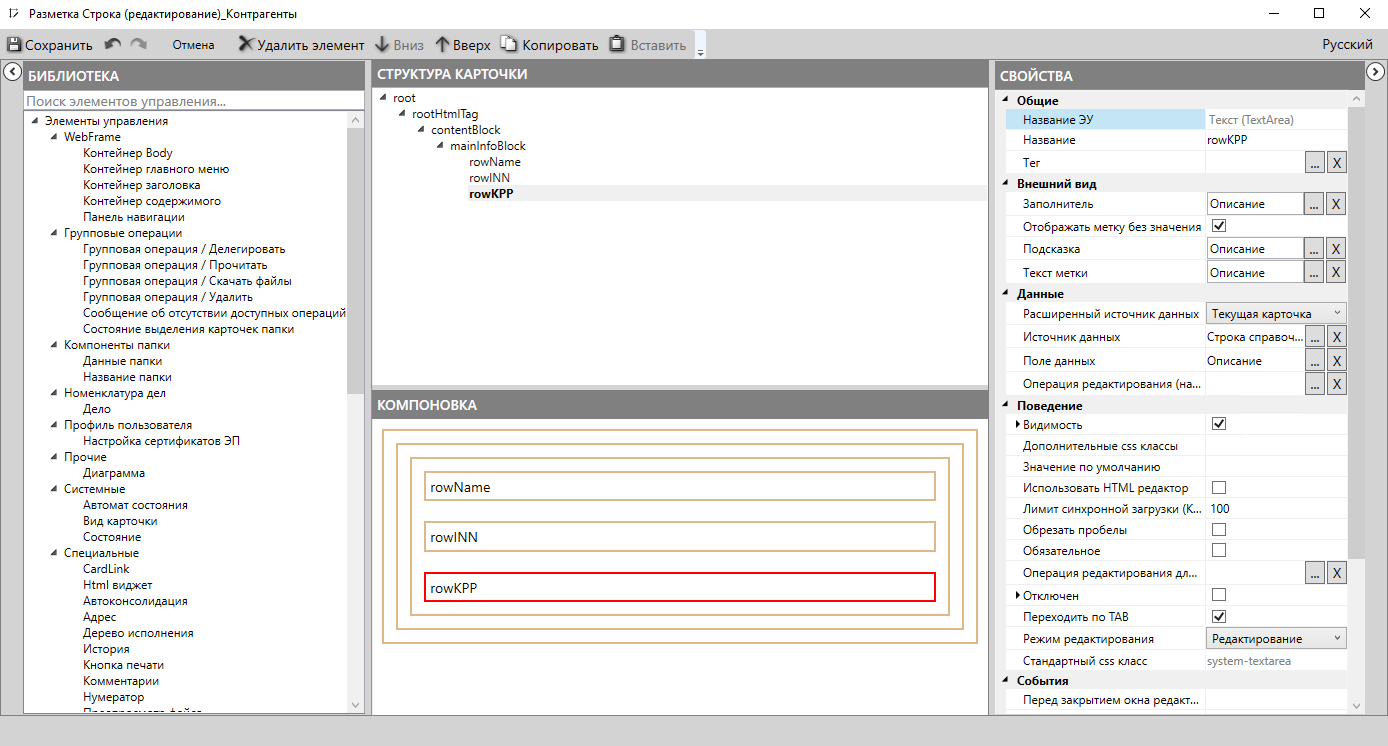The width and height of the screenshot is (1388, 746).
Task: Open the ellipsis editor for Заполнитель
Action: (x=1315, y=204)
